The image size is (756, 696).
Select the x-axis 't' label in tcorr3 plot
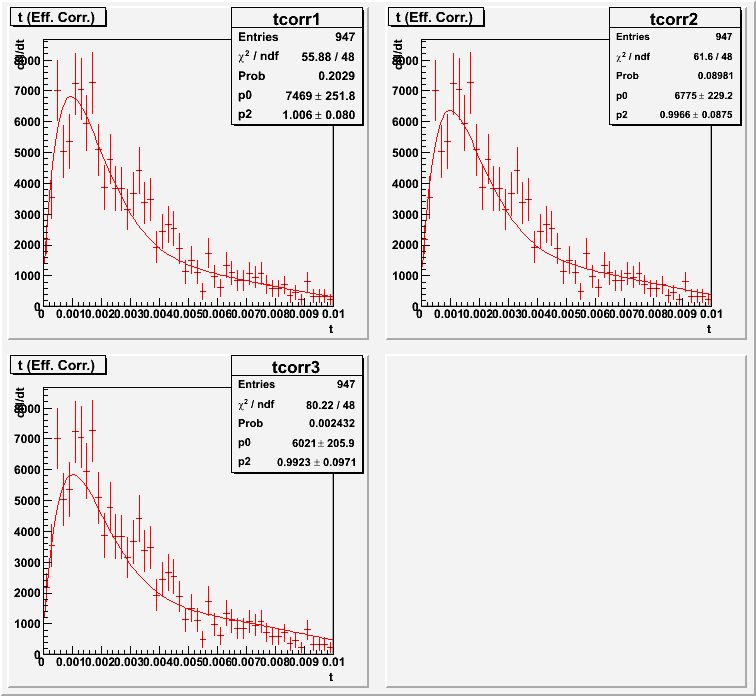coord(330,677)
